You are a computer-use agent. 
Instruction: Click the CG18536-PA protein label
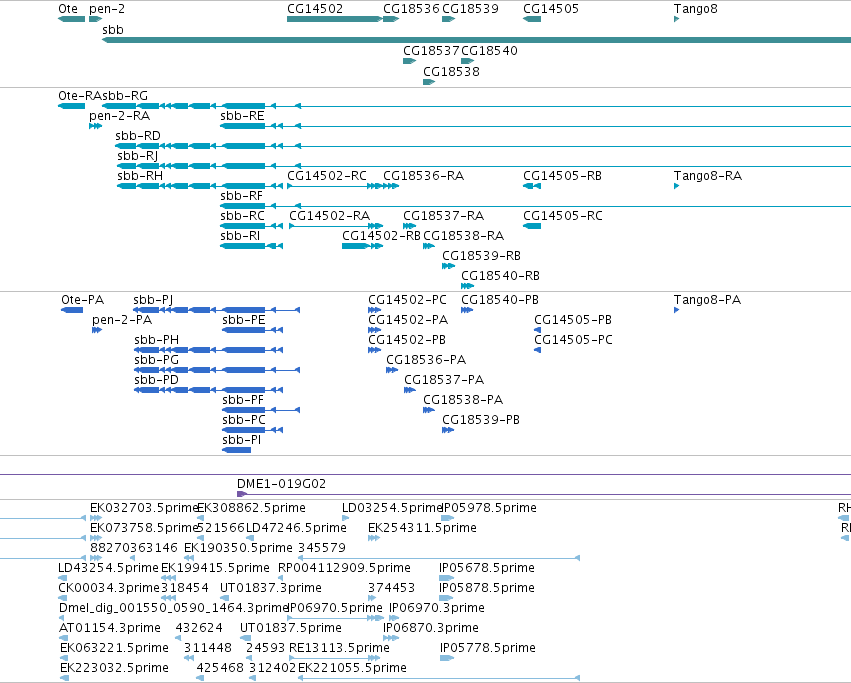click(x=426, y=361)
